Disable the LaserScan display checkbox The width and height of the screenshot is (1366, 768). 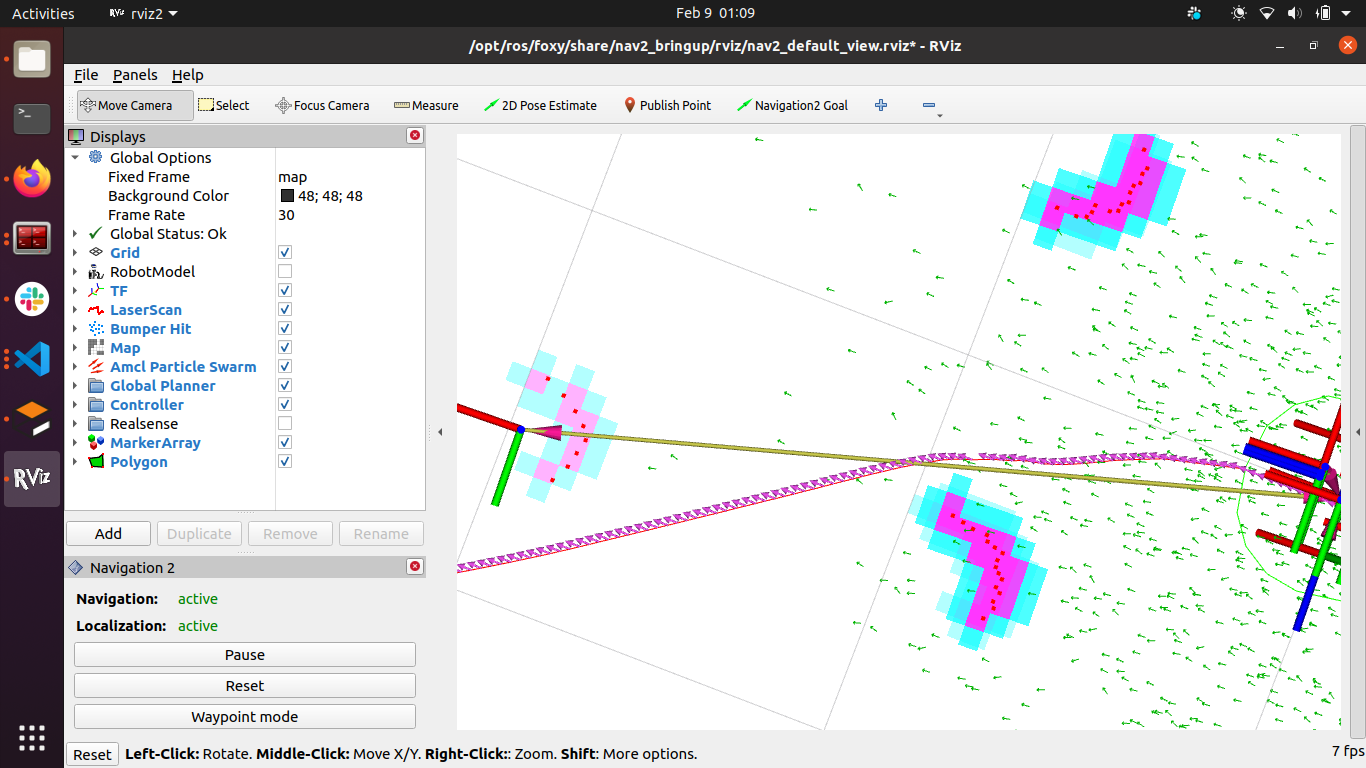click(x=285, y=309)
